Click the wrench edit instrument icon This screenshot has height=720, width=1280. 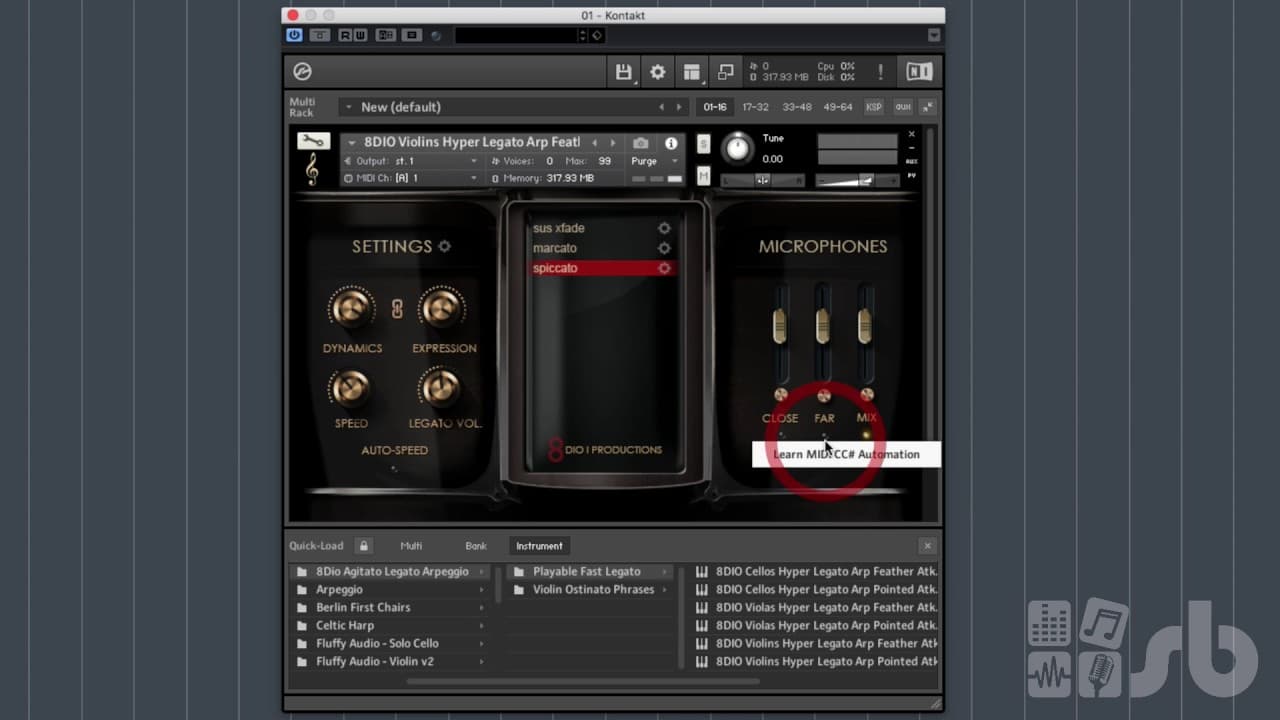pyautogui.click(x=313, y=141)
